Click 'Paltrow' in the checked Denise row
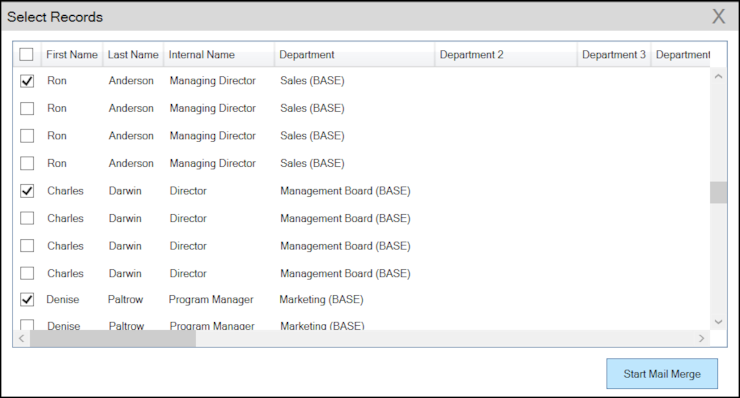This screenshot has height=398, width=740. 125,299
